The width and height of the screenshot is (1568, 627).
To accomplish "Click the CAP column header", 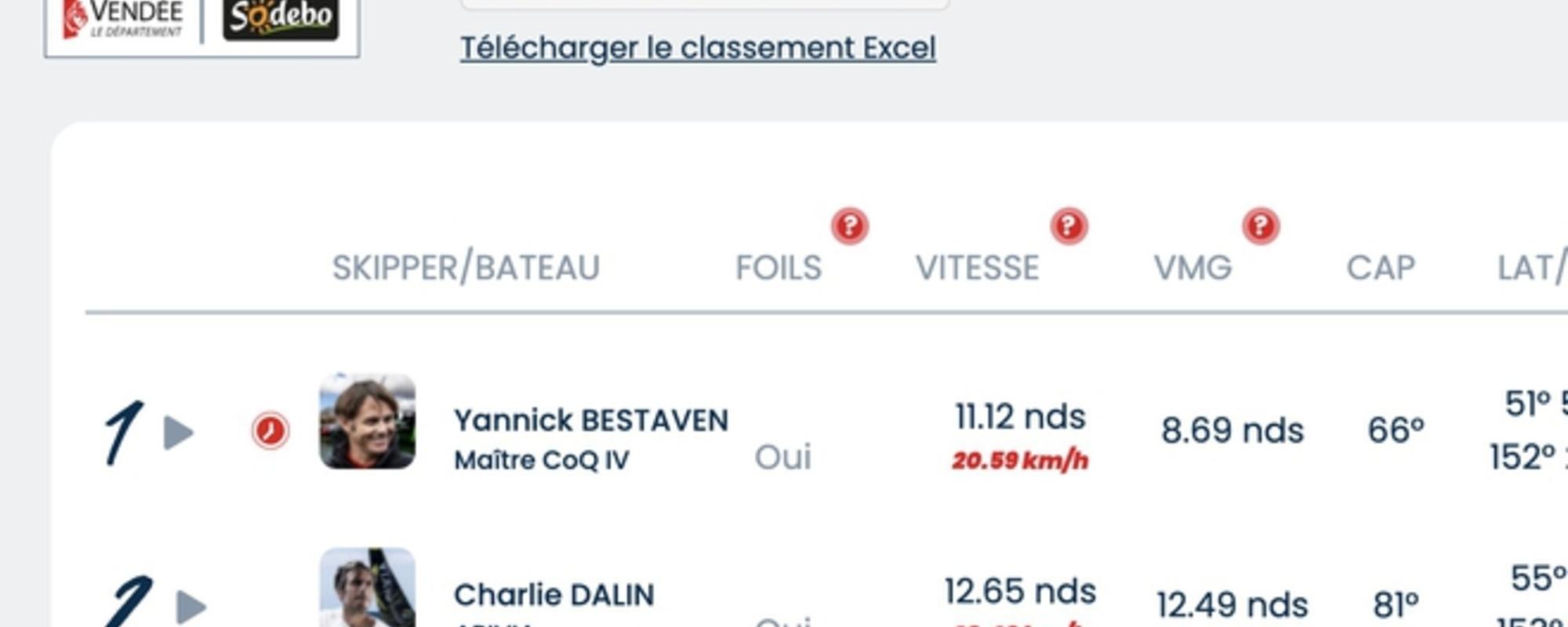I will point(1381,268).
